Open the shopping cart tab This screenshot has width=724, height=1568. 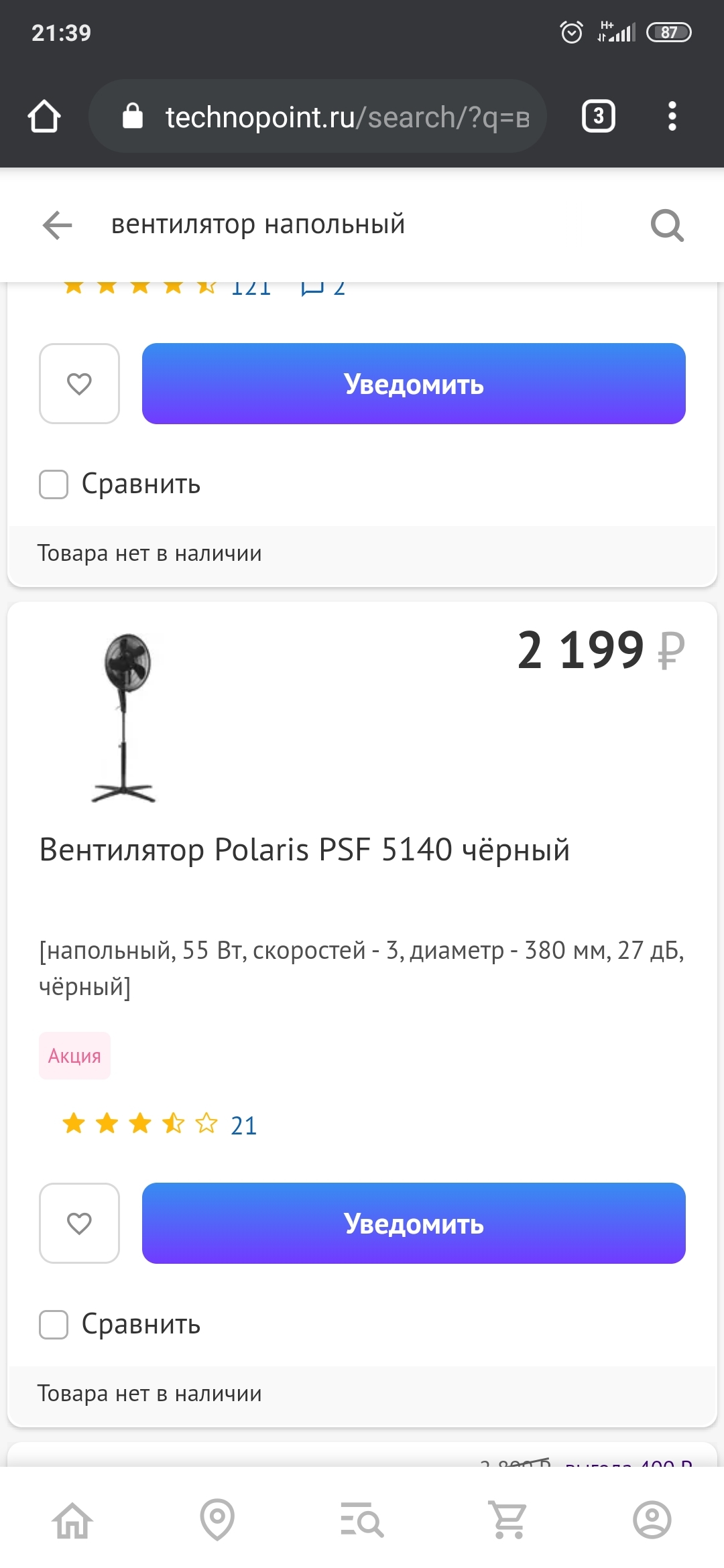[507, 1520]
